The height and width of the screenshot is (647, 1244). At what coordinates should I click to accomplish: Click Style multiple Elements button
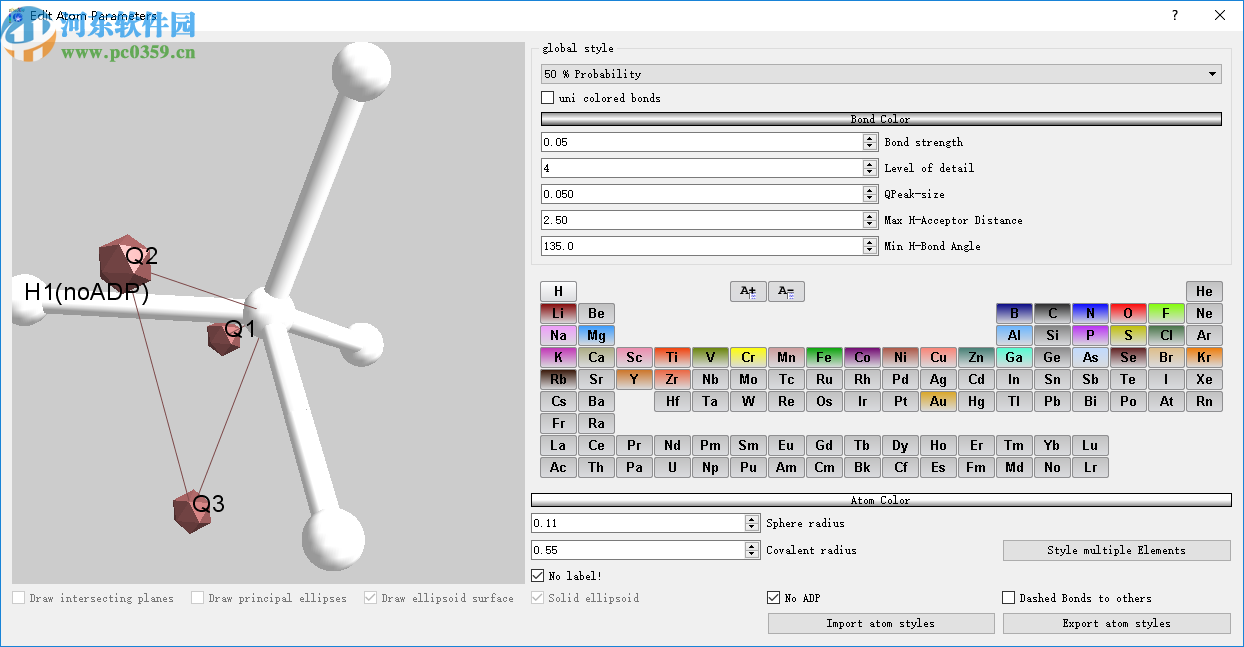point(1117,550)
